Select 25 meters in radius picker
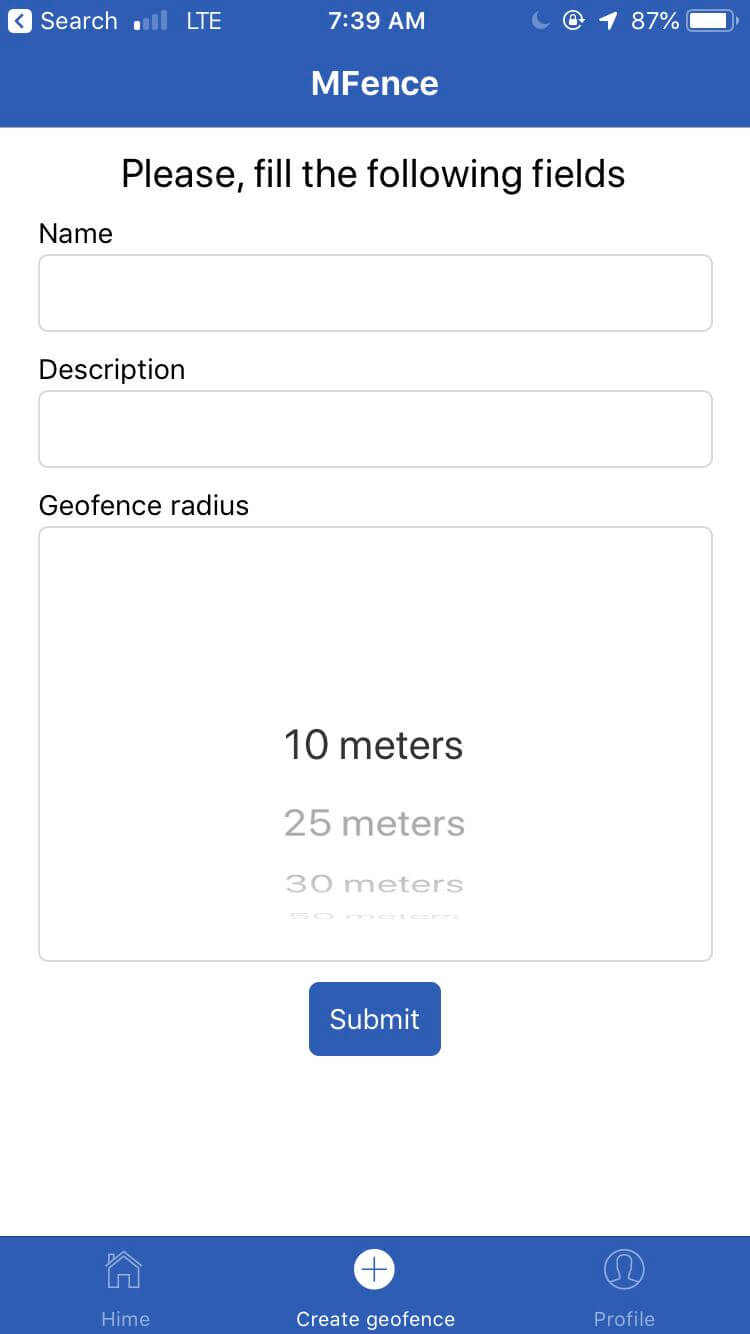The image size is (750, 1334). (374, 823)
